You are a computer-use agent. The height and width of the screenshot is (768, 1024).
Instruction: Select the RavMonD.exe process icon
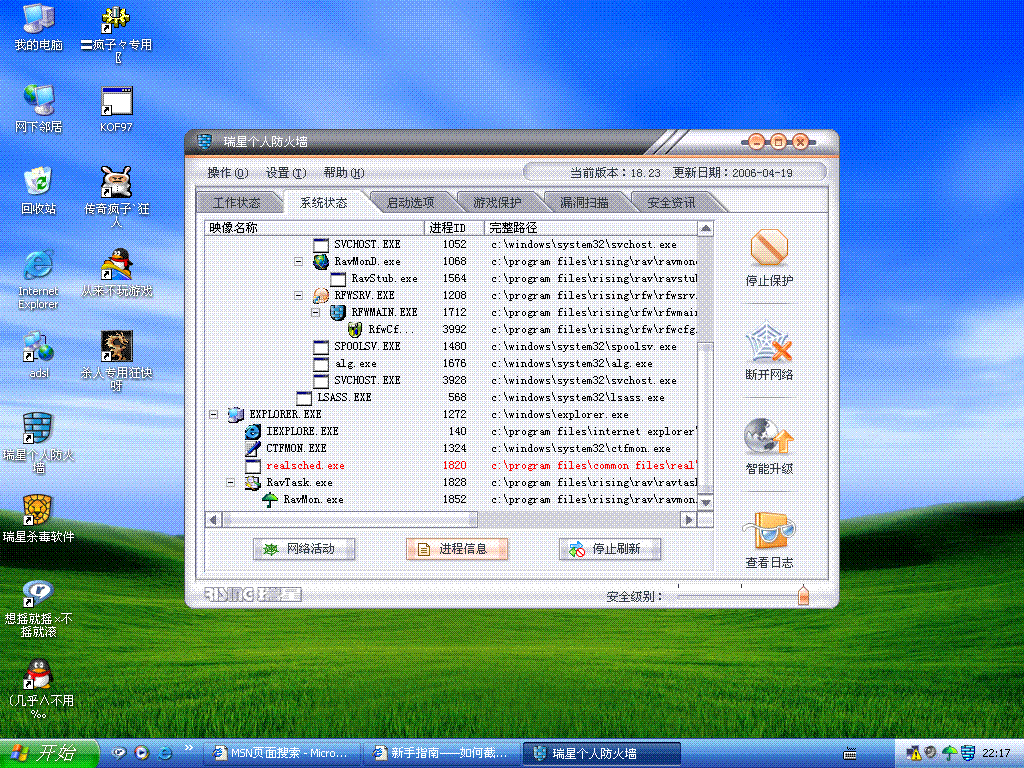click(321, 261)
